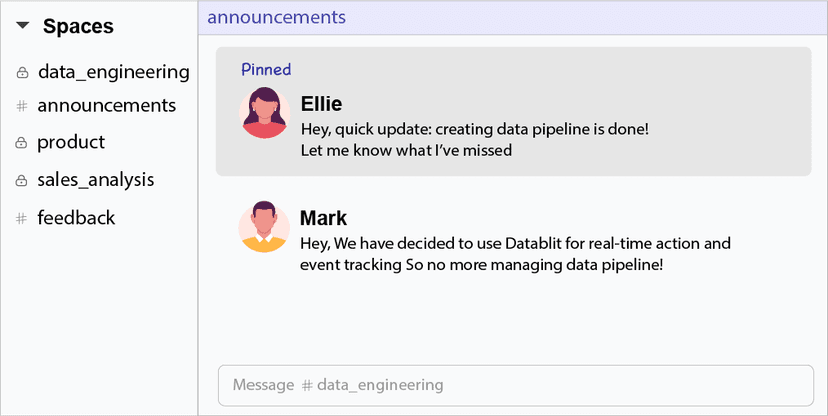Go to the sales_analysis space
The image size is (828, 416).
click(96, 180)
